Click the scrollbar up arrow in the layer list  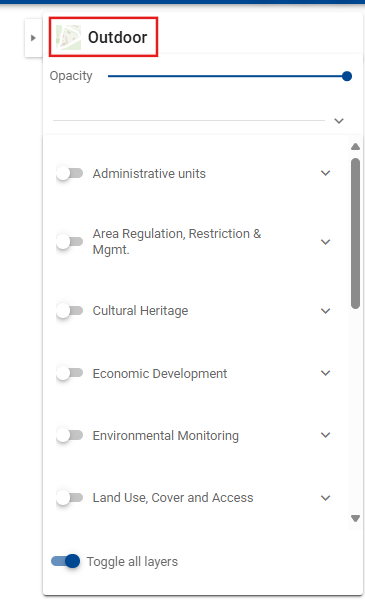coord(355,147)
